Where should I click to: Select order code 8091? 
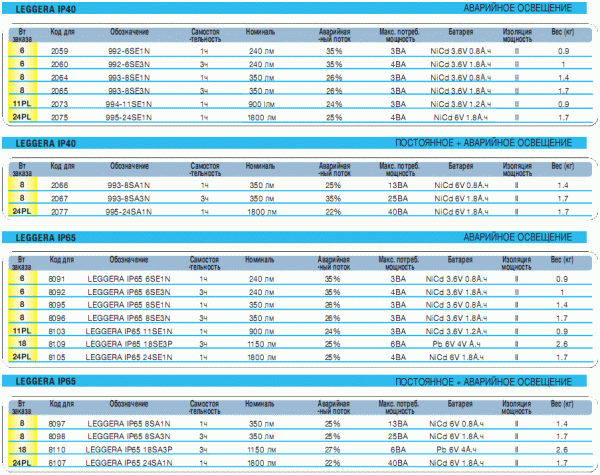pos(57,279)
